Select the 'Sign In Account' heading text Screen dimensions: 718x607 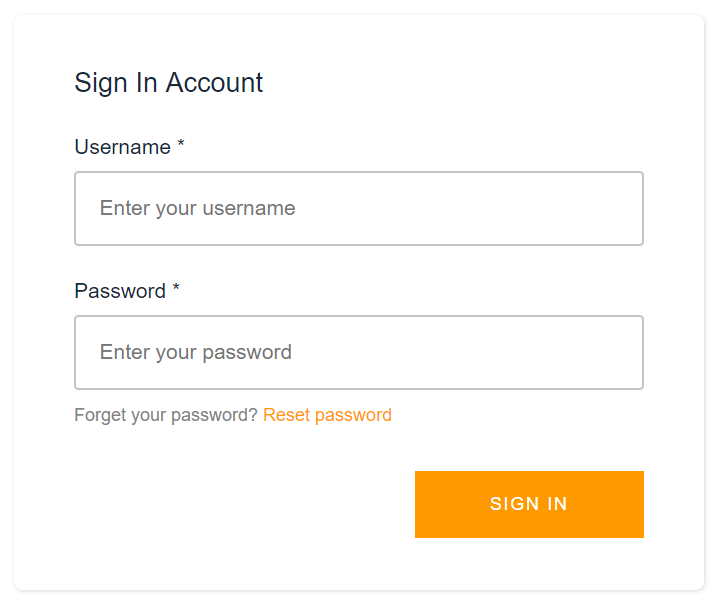pyautogui.click(x=168, y=82)
